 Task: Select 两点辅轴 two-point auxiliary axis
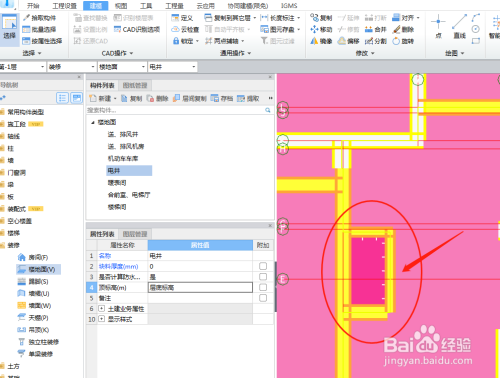(224, 41)
